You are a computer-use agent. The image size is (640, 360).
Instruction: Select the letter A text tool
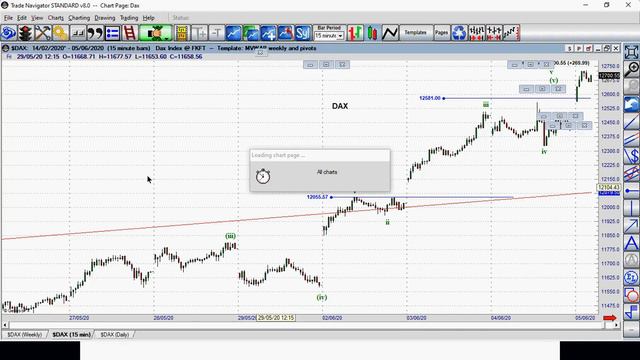point(631,243)
